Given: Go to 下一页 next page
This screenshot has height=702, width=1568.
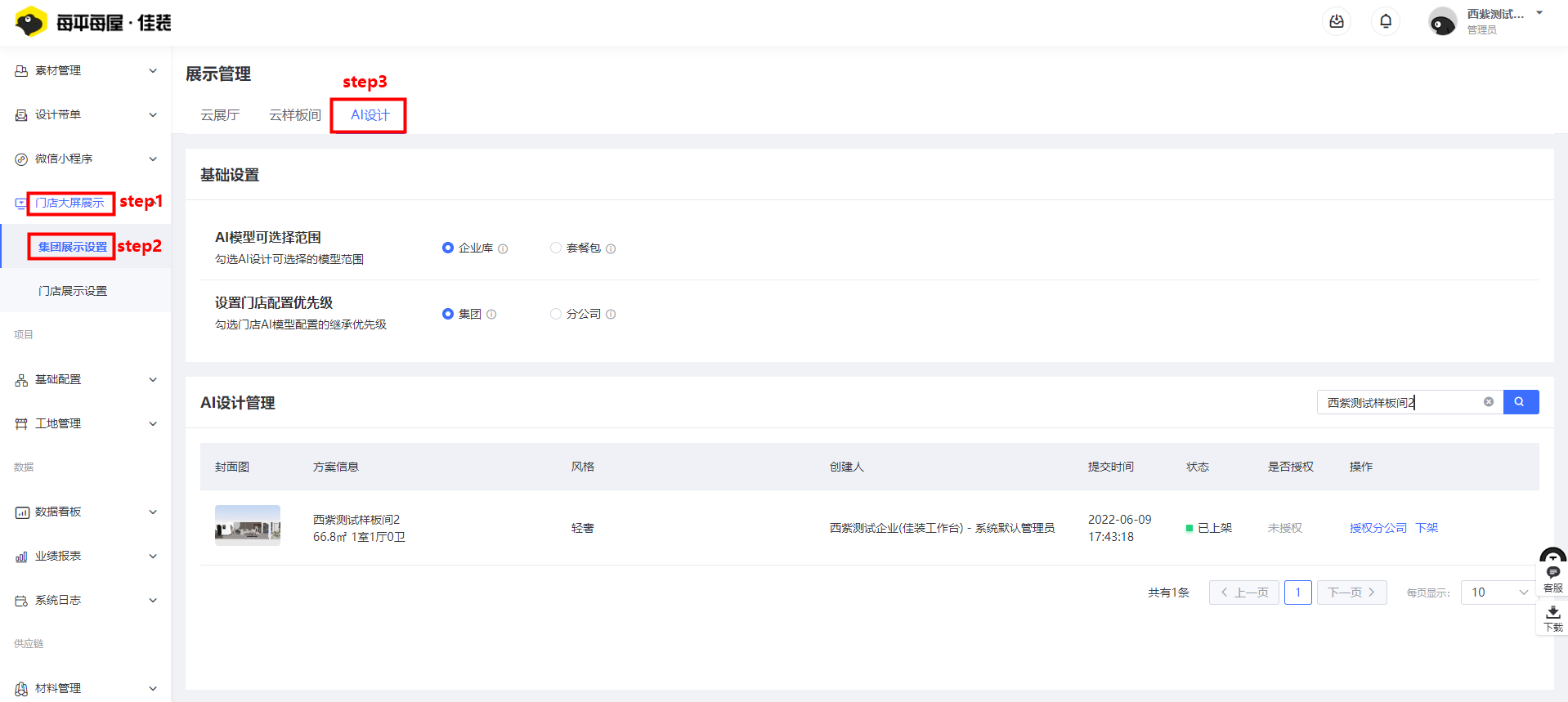Looking at the screenshot, I should pyautogui.click(x=1352, y=592).
